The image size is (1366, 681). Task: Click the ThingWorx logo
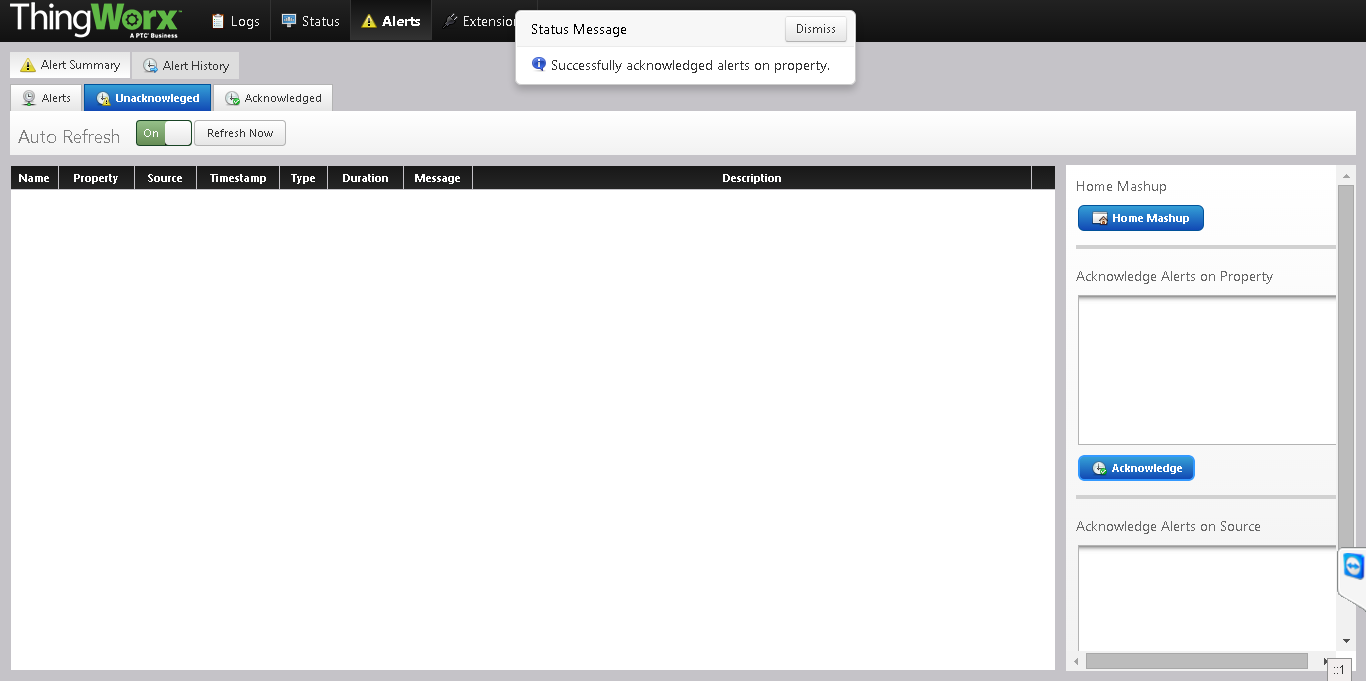point(95,20)
